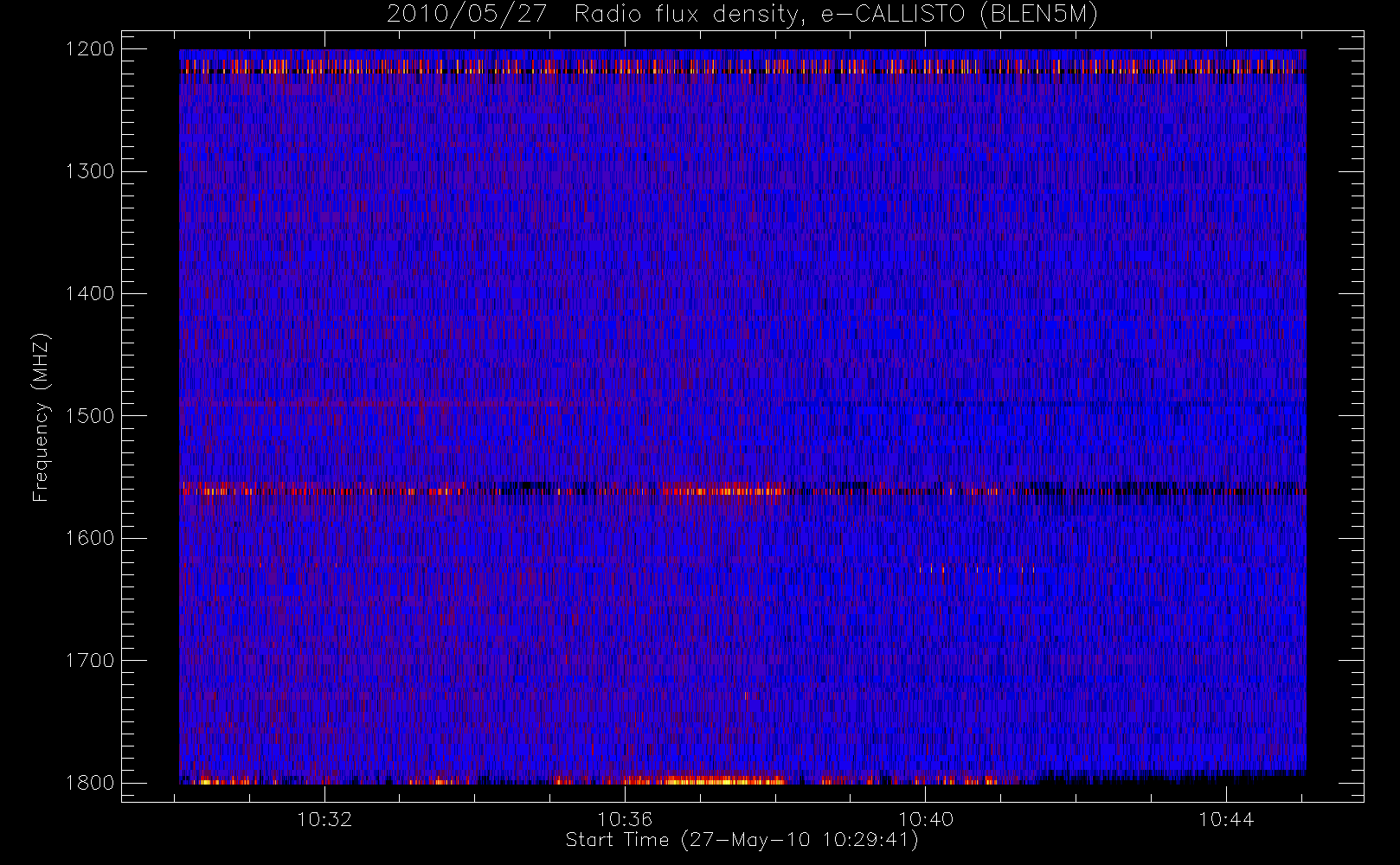1400x865 pixels.
Task: Select the 'Frequency (MHz)' axis label
Action: [x=41, y=416]
